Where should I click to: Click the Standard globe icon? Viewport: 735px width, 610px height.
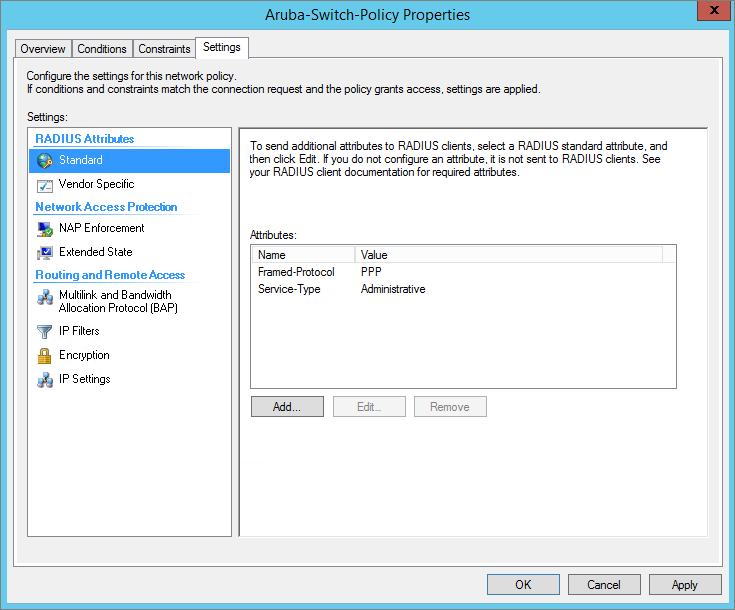45,161
